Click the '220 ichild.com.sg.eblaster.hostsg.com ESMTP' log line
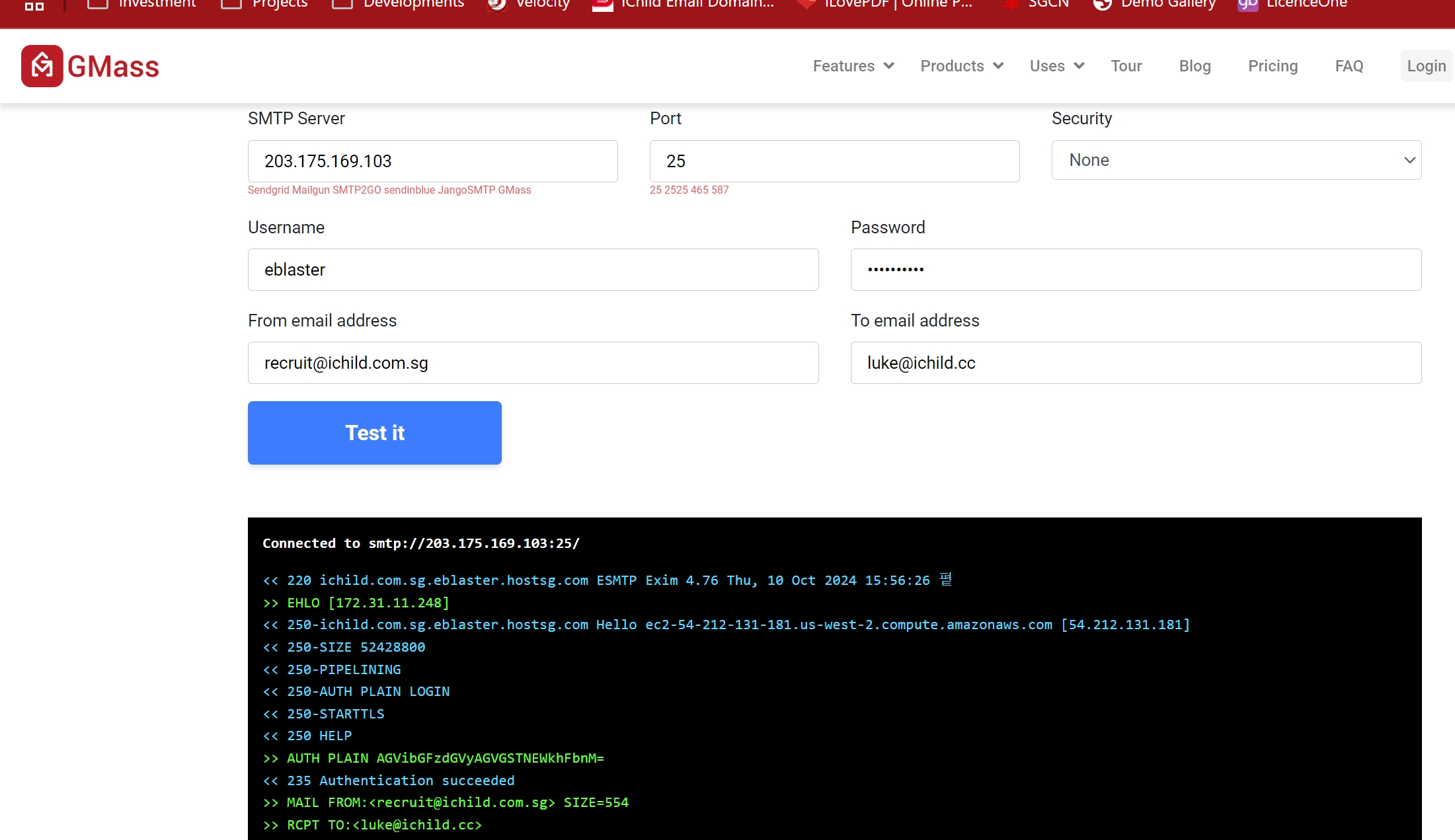Screen dimensions: 1455x840 pyautogui.click(x=608, y=580)
